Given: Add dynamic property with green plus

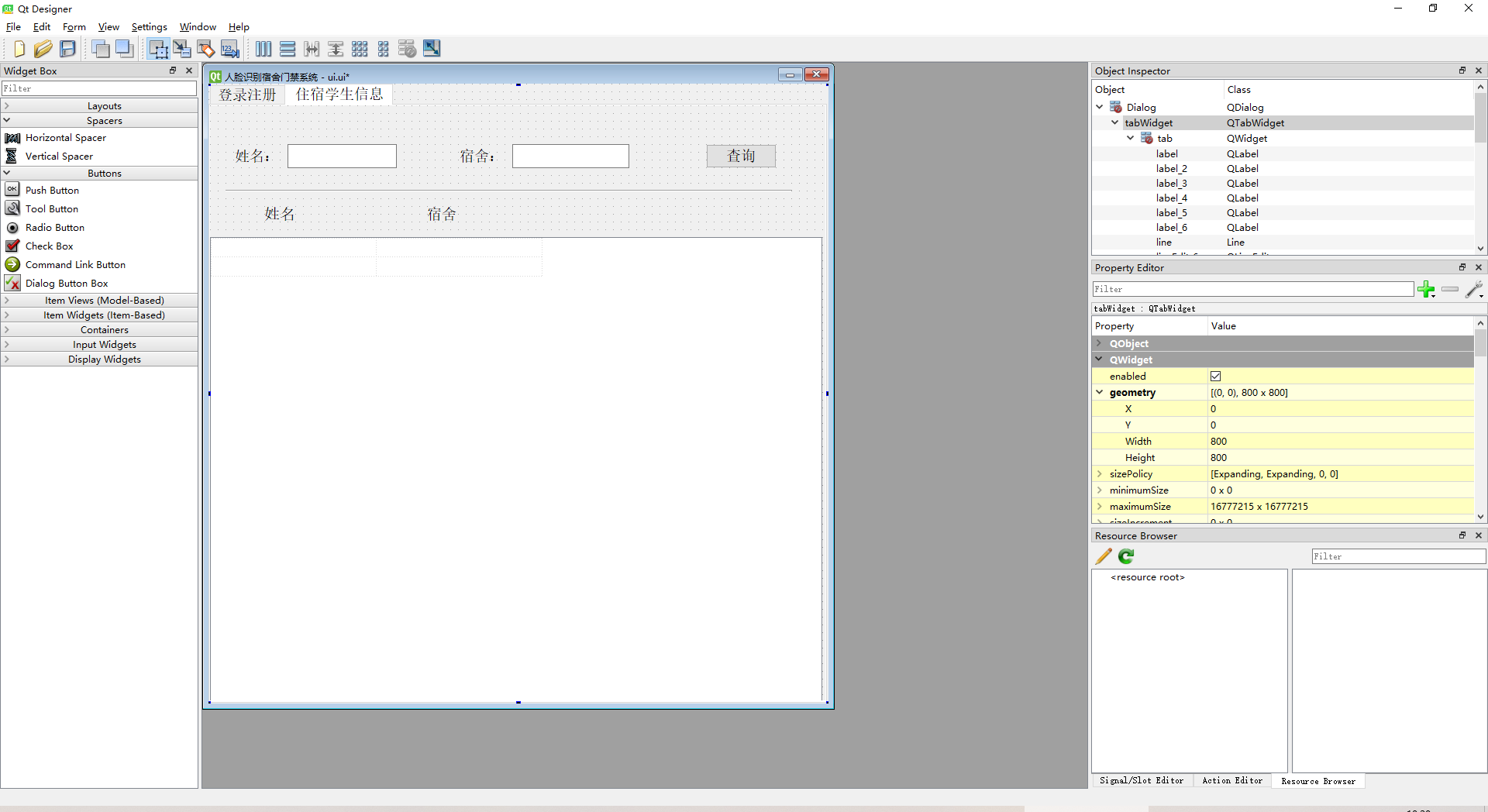Looking at the screenshot, I should [x=1426, y=290].
